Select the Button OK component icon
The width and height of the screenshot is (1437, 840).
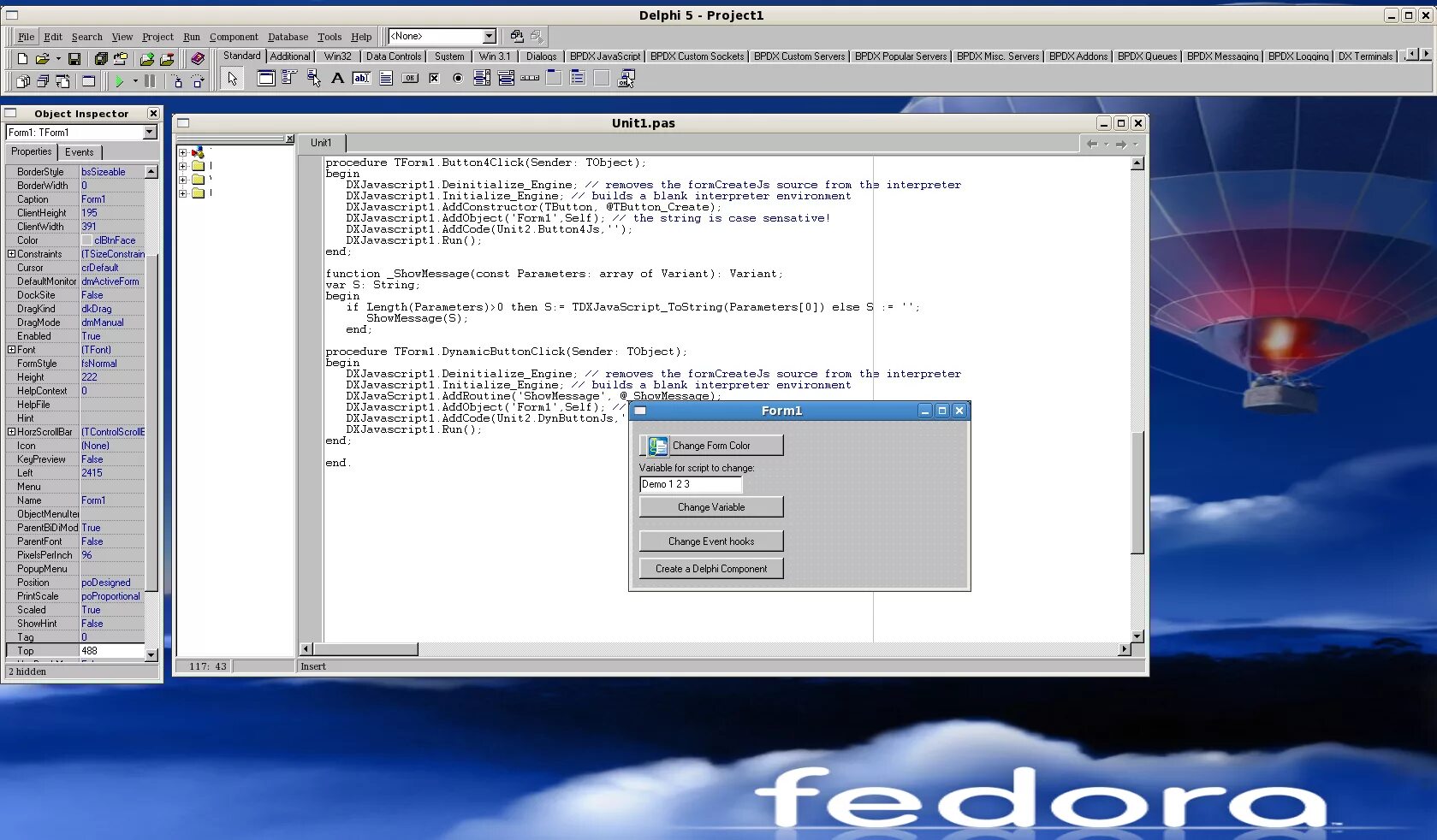(410, 78)
